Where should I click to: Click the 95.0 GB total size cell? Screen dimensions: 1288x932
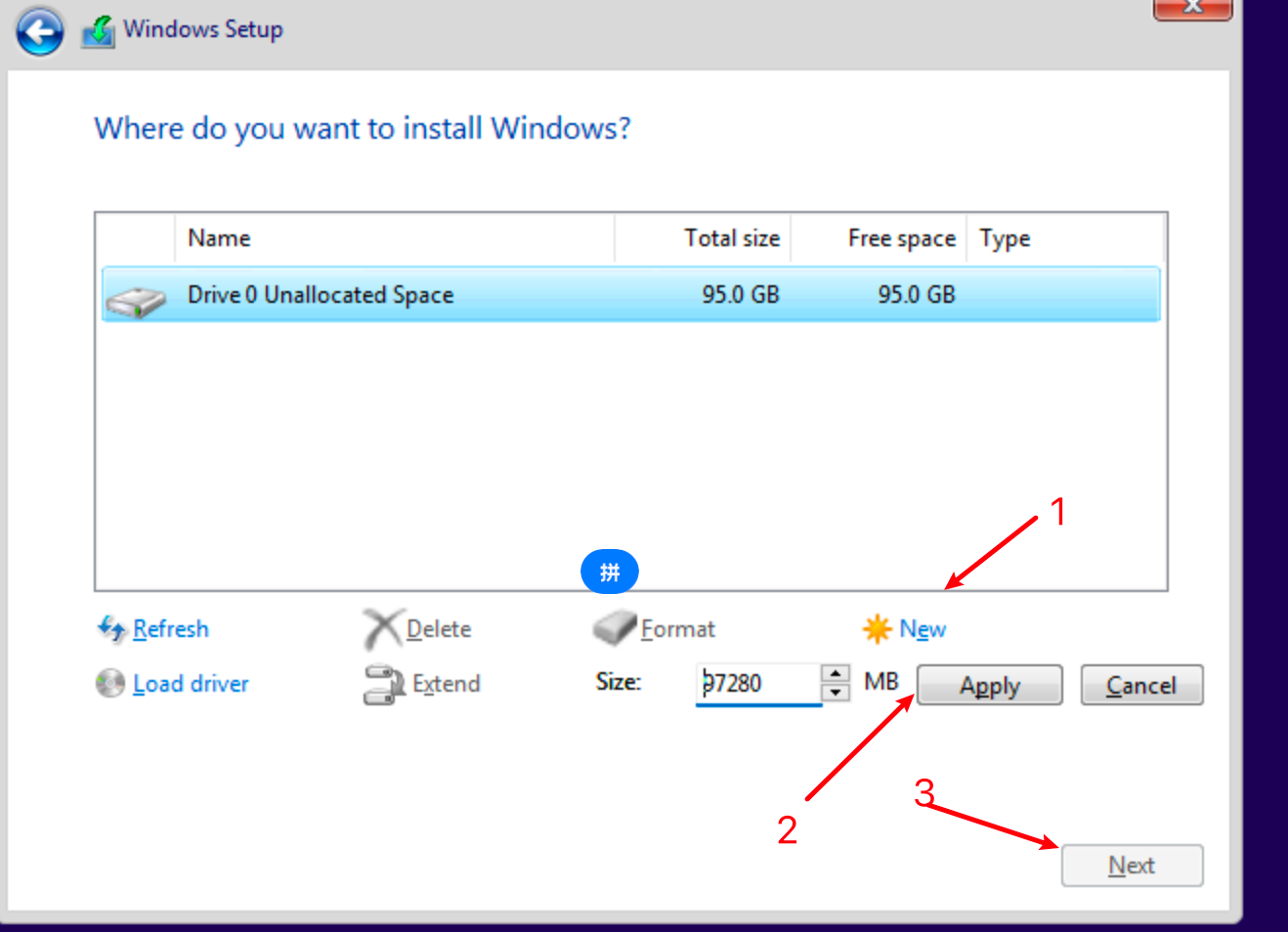tap(741, 294)
